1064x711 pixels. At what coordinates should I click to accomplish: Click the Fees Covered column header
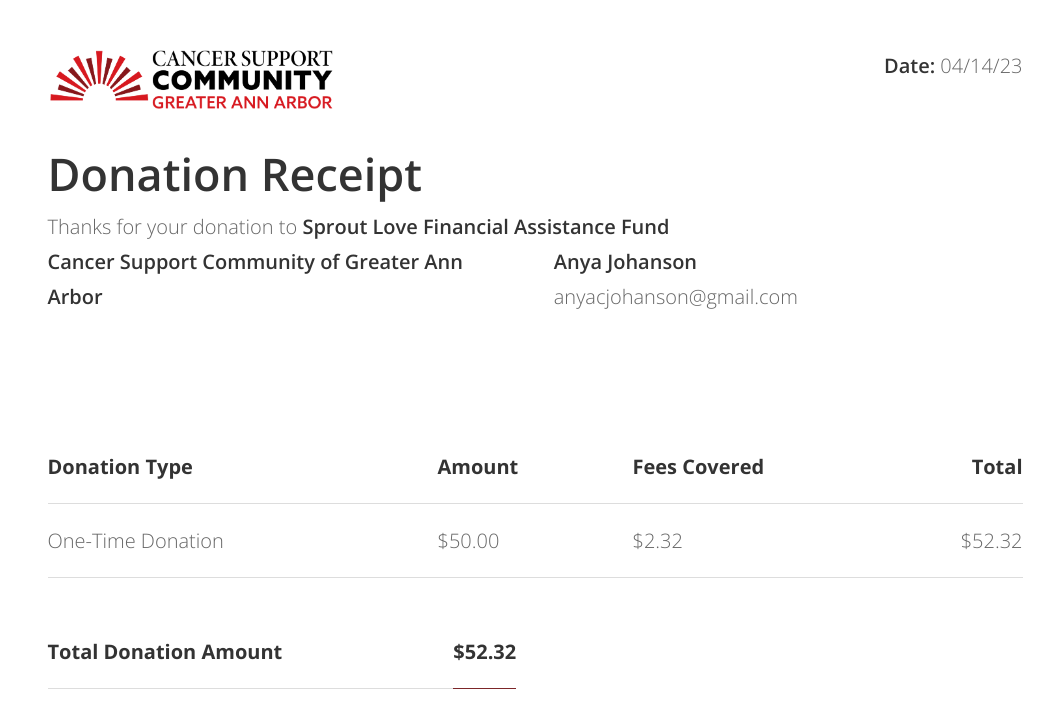(x=698, y=467)
